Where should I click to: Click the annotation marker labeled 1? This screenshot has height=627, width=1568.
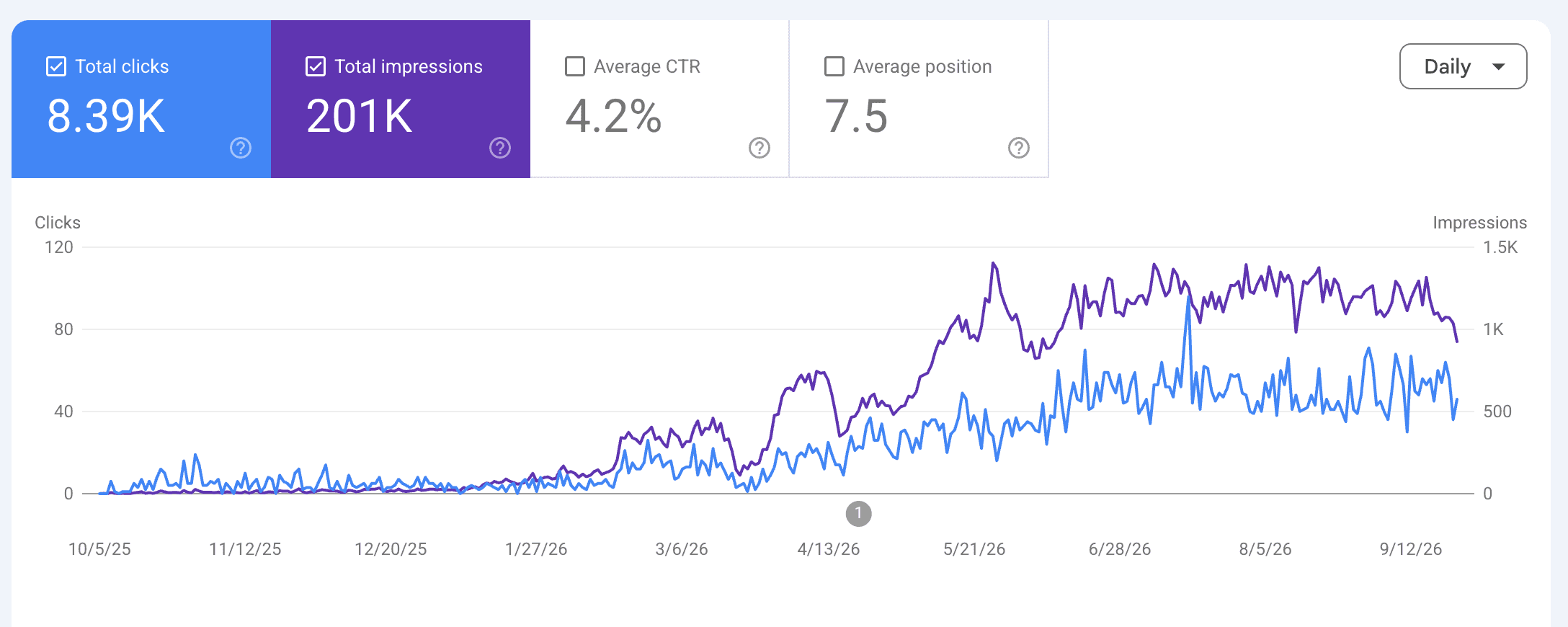point(858,514)
